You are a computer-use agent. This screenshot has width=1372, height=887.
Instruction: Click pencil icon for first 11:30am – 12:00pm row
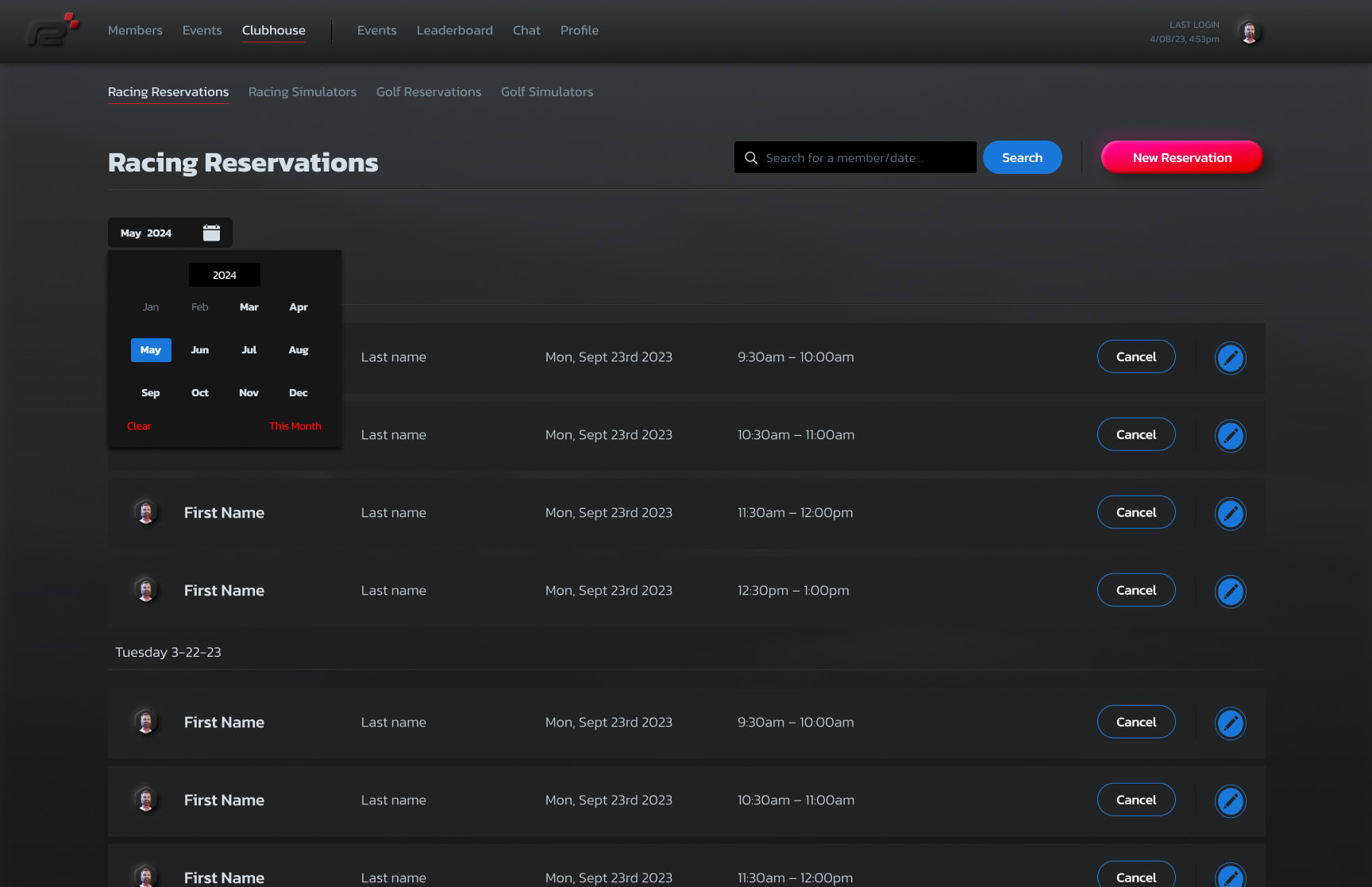(1231, 513)
